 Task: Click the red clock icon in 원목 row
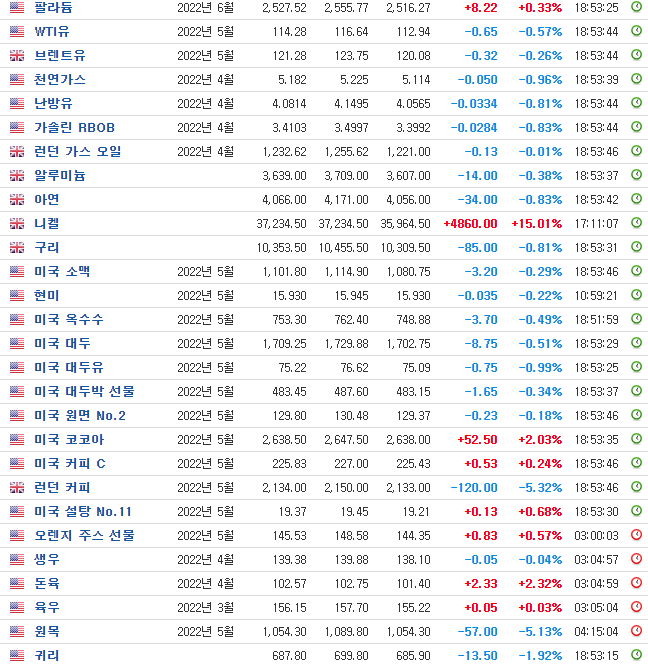tap(636, 631)
